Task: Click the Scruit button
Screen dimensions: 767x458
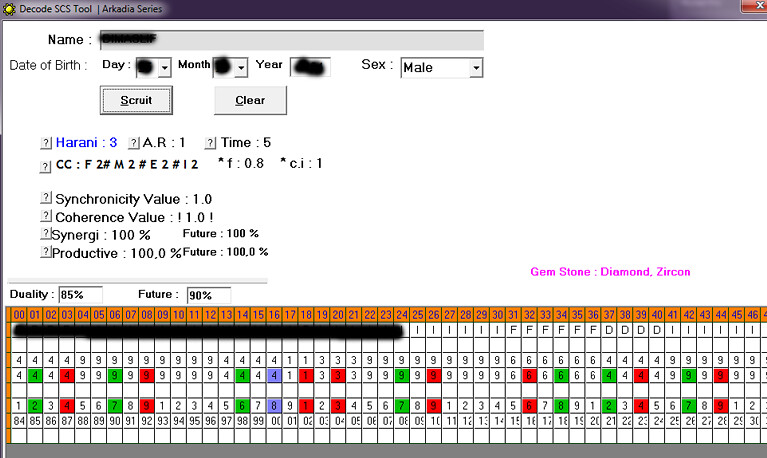Action: (136, 100)
